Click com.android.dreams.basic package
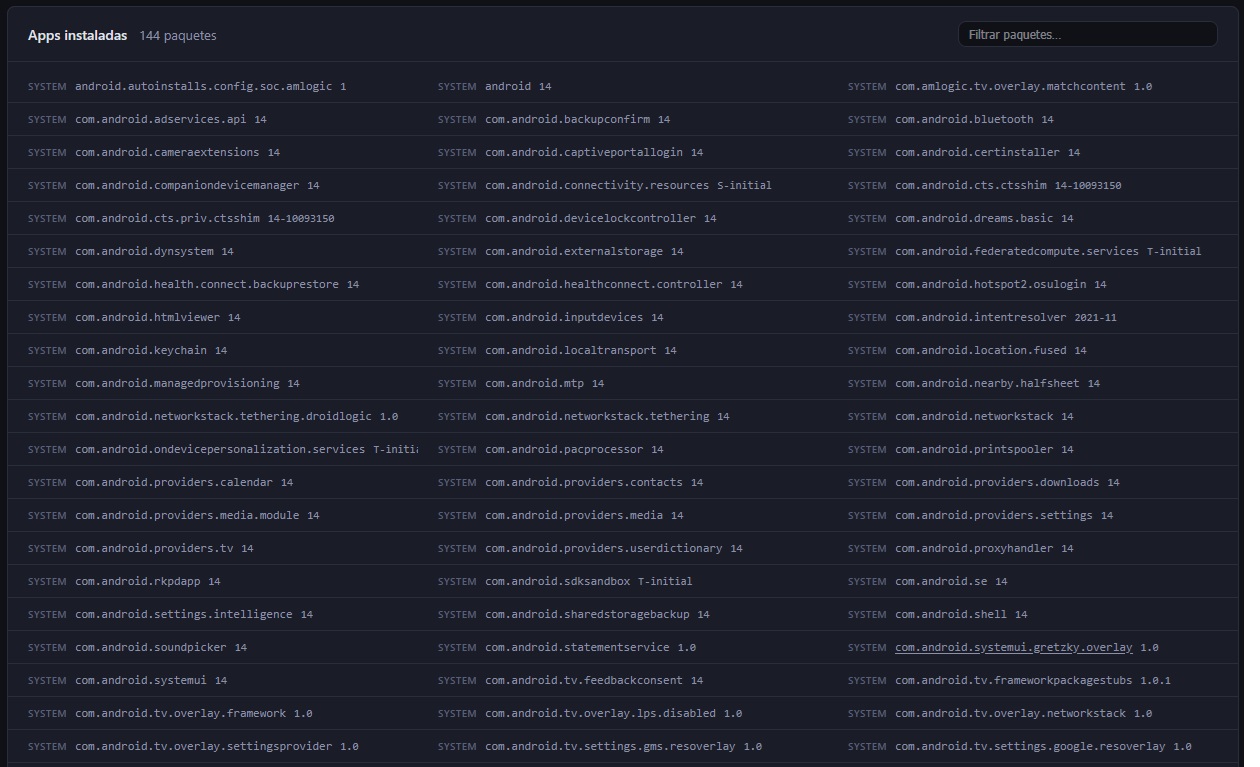This screenshot has width=1260, height=767. [x=974, y=218]
